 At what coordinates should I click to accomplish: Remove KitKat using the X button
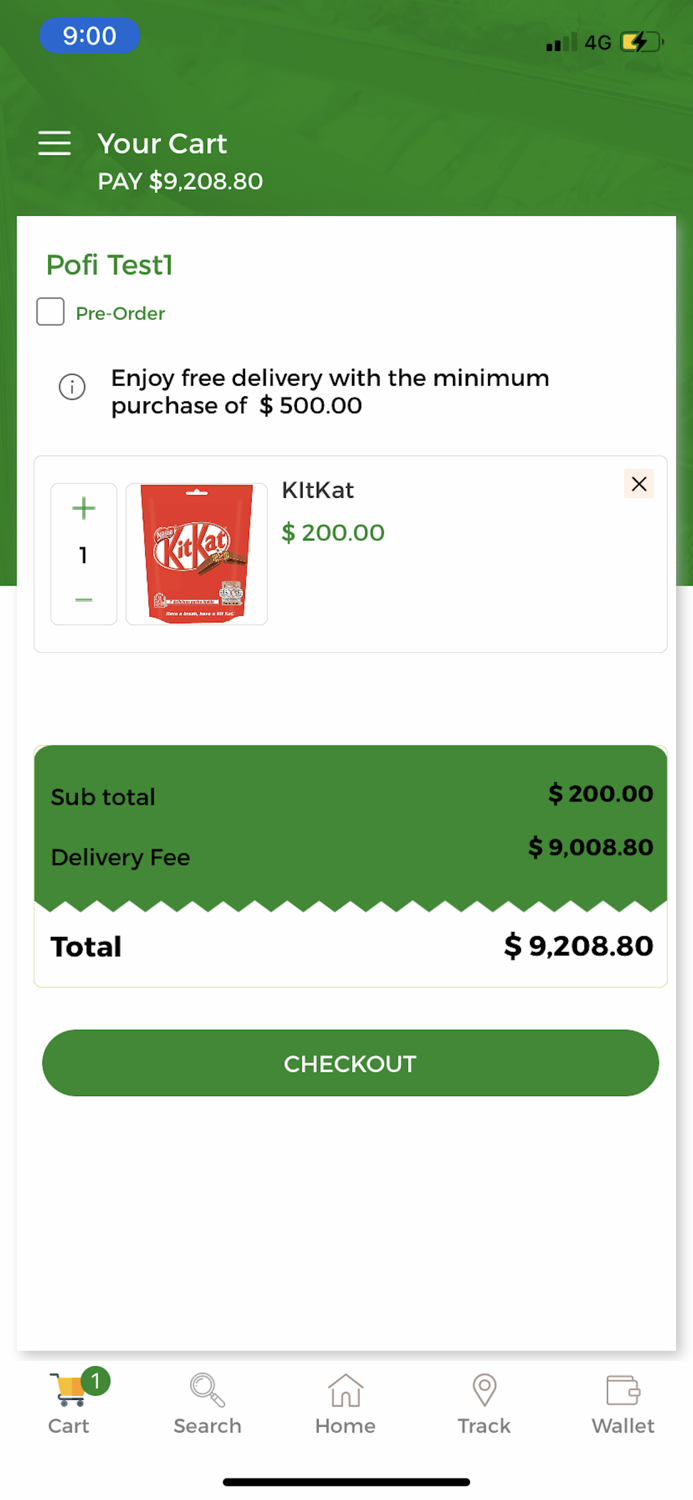(x=639, y=483)
